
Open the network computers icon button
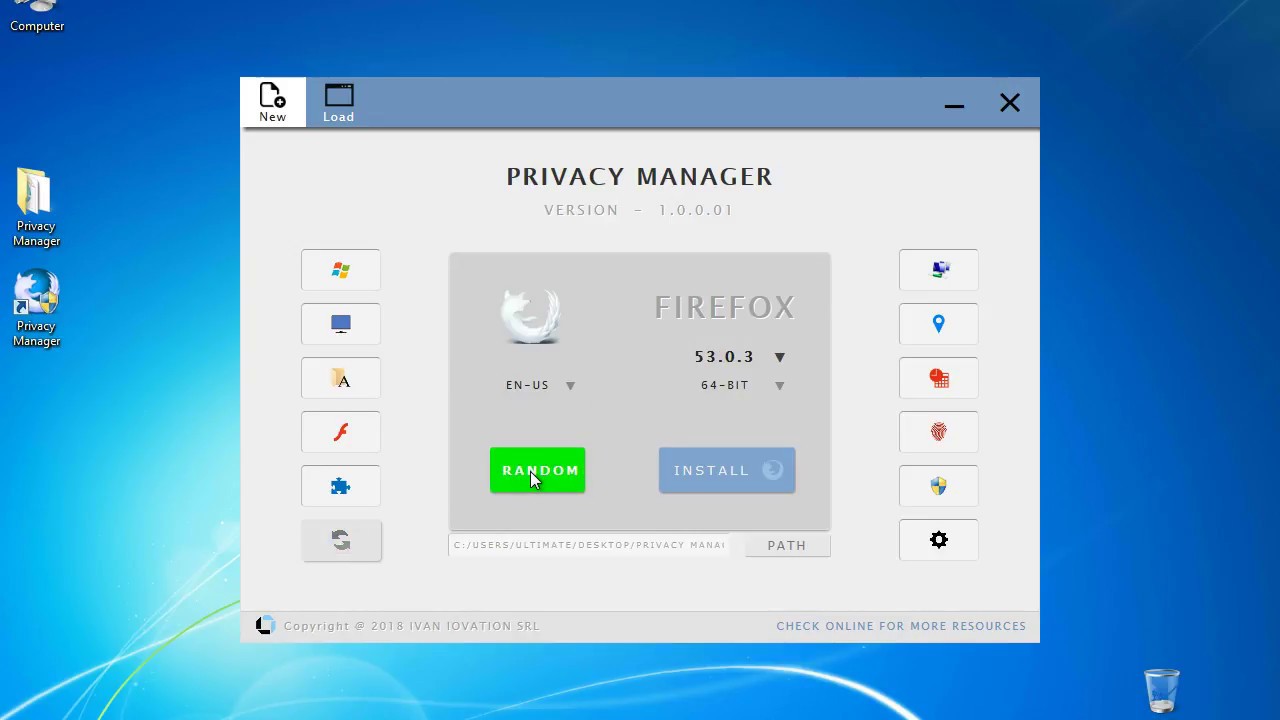coord(939,270)
